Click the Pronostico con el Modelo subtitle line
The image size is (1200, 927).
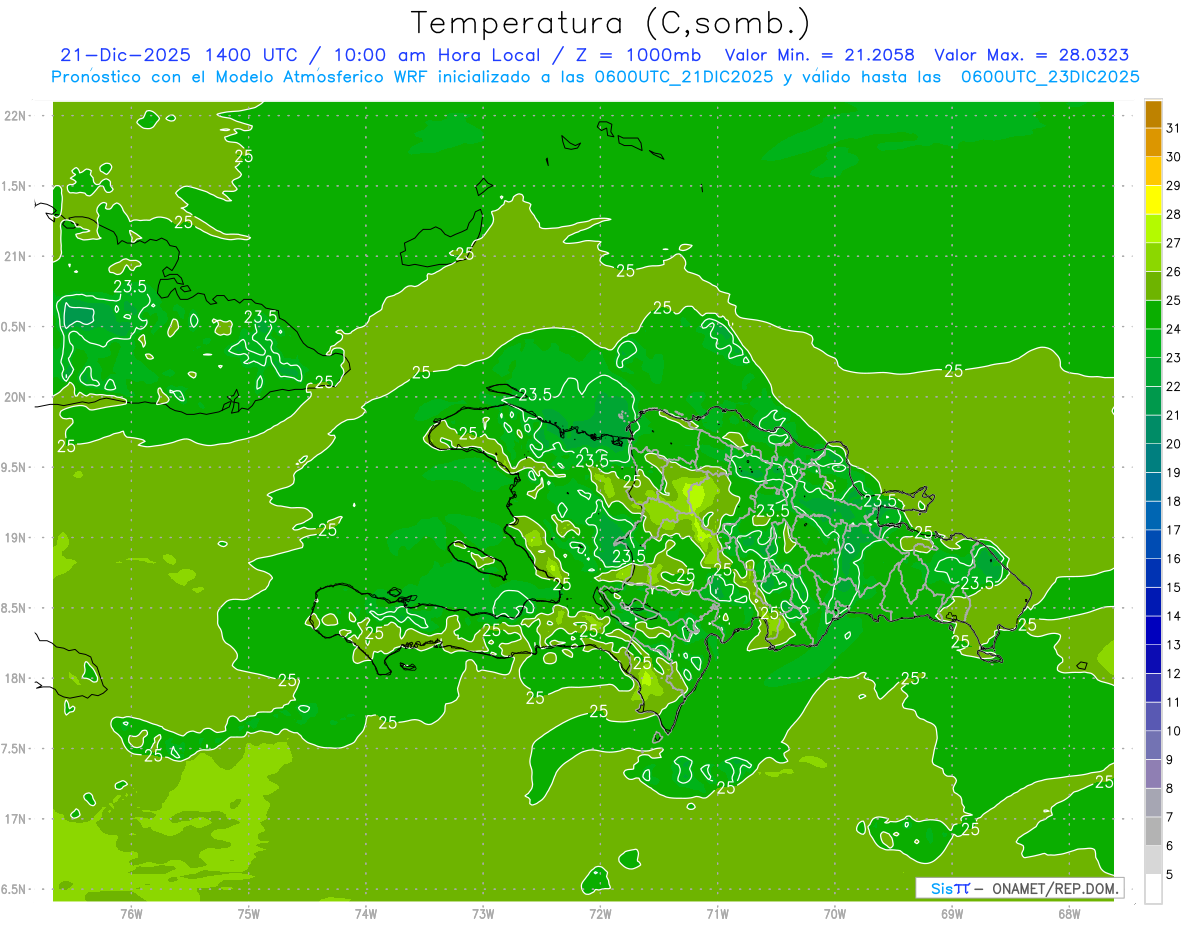pyautogui.click(x=594, y=77)
